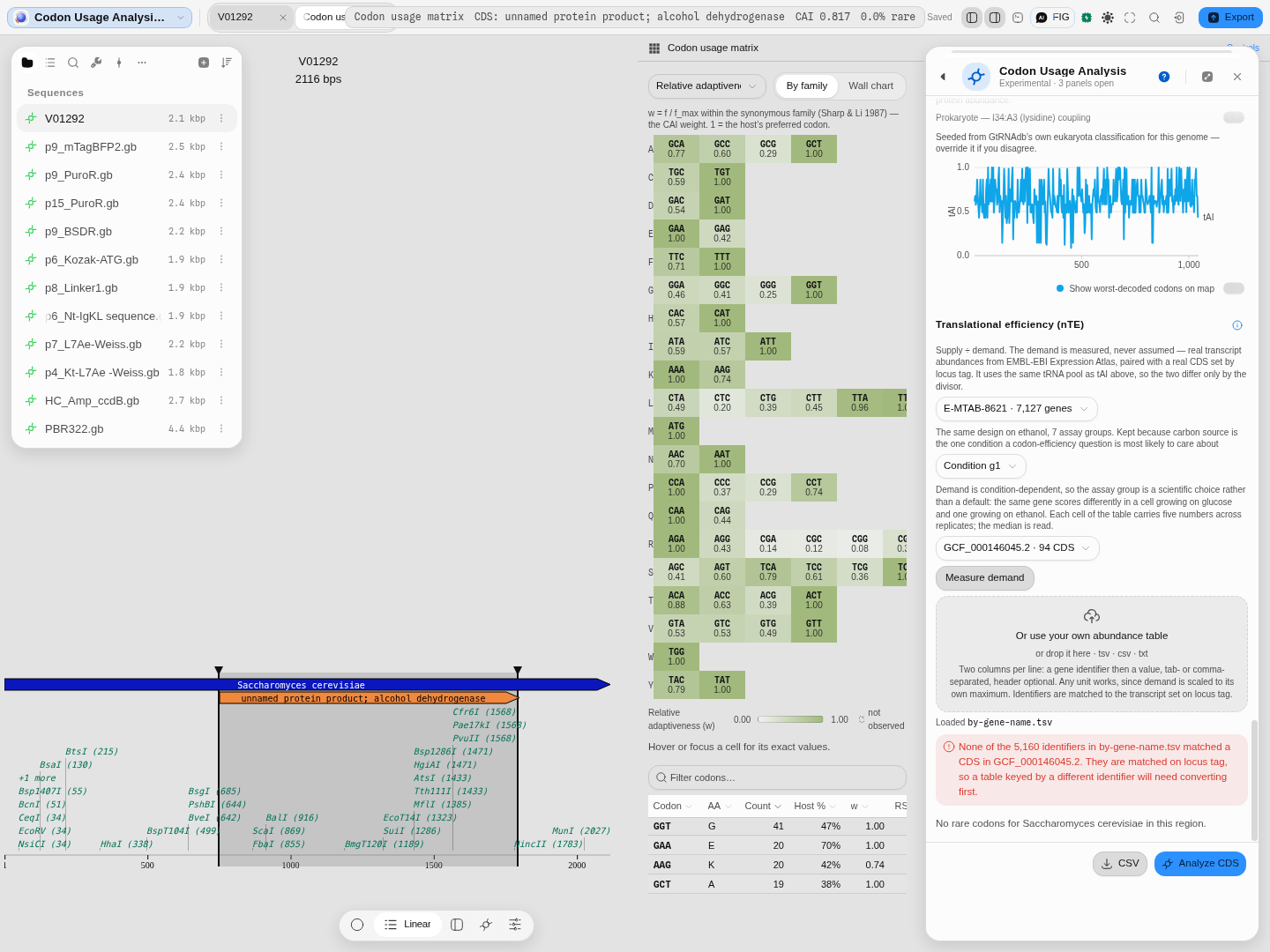This screenshot has width=1270, height=952.
Task: Switch the sidebar to the list icon view
Action: [x=50, y=63]
